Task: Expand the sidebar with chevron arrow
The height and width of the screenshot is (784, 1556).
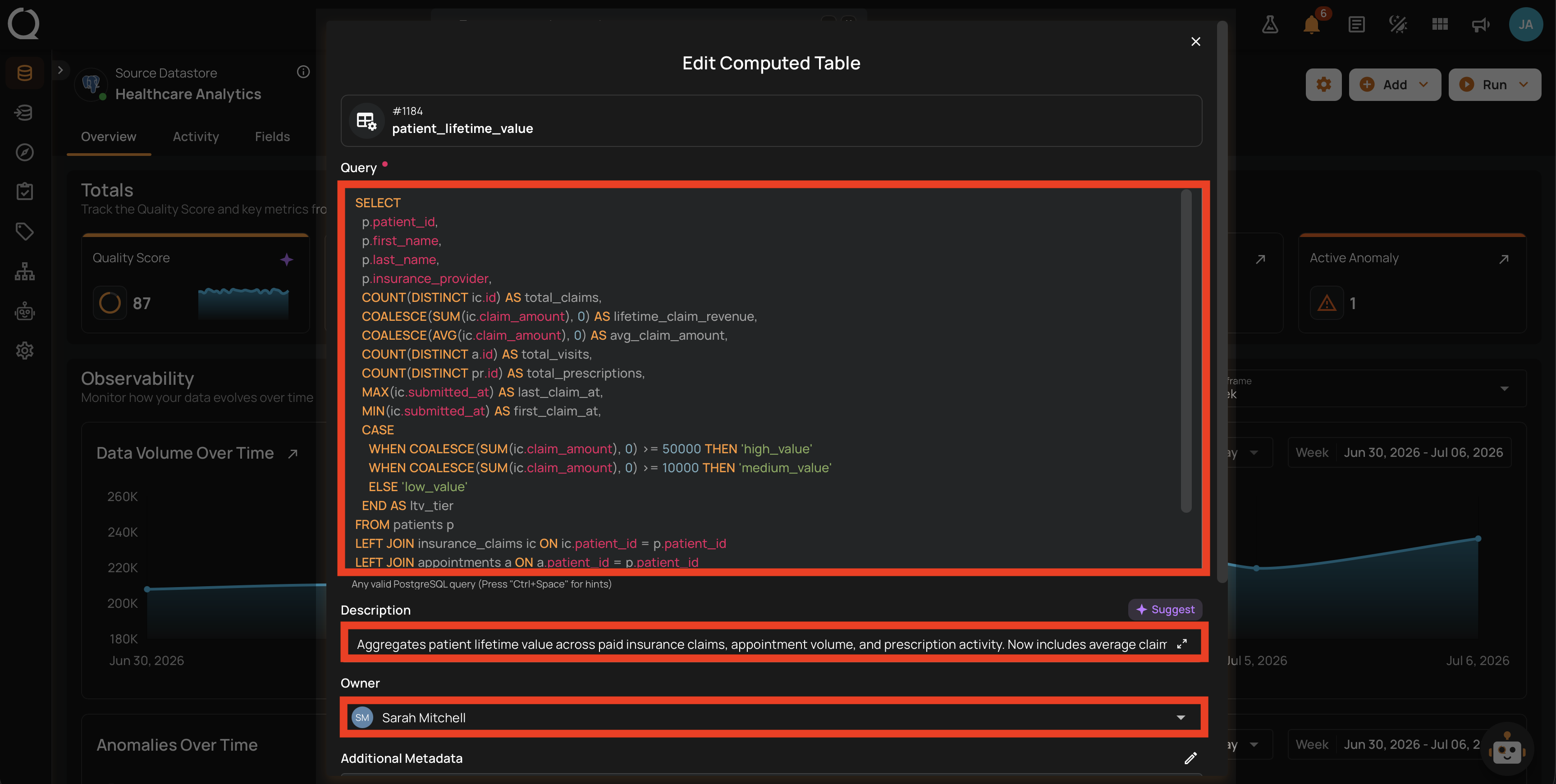Action: point(60,70)
